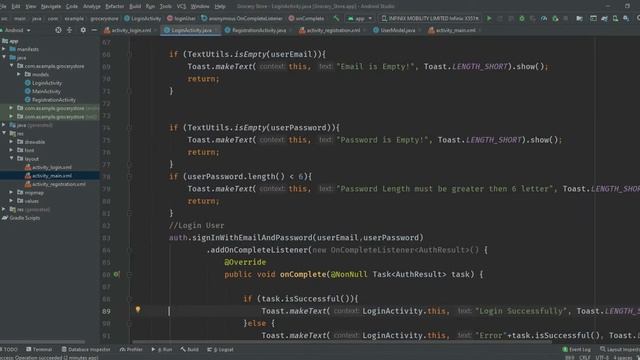Viewport: 640px width, 360px height.
Task: Open the AVD Manager icon in toolbar
Action: (615, 18)
